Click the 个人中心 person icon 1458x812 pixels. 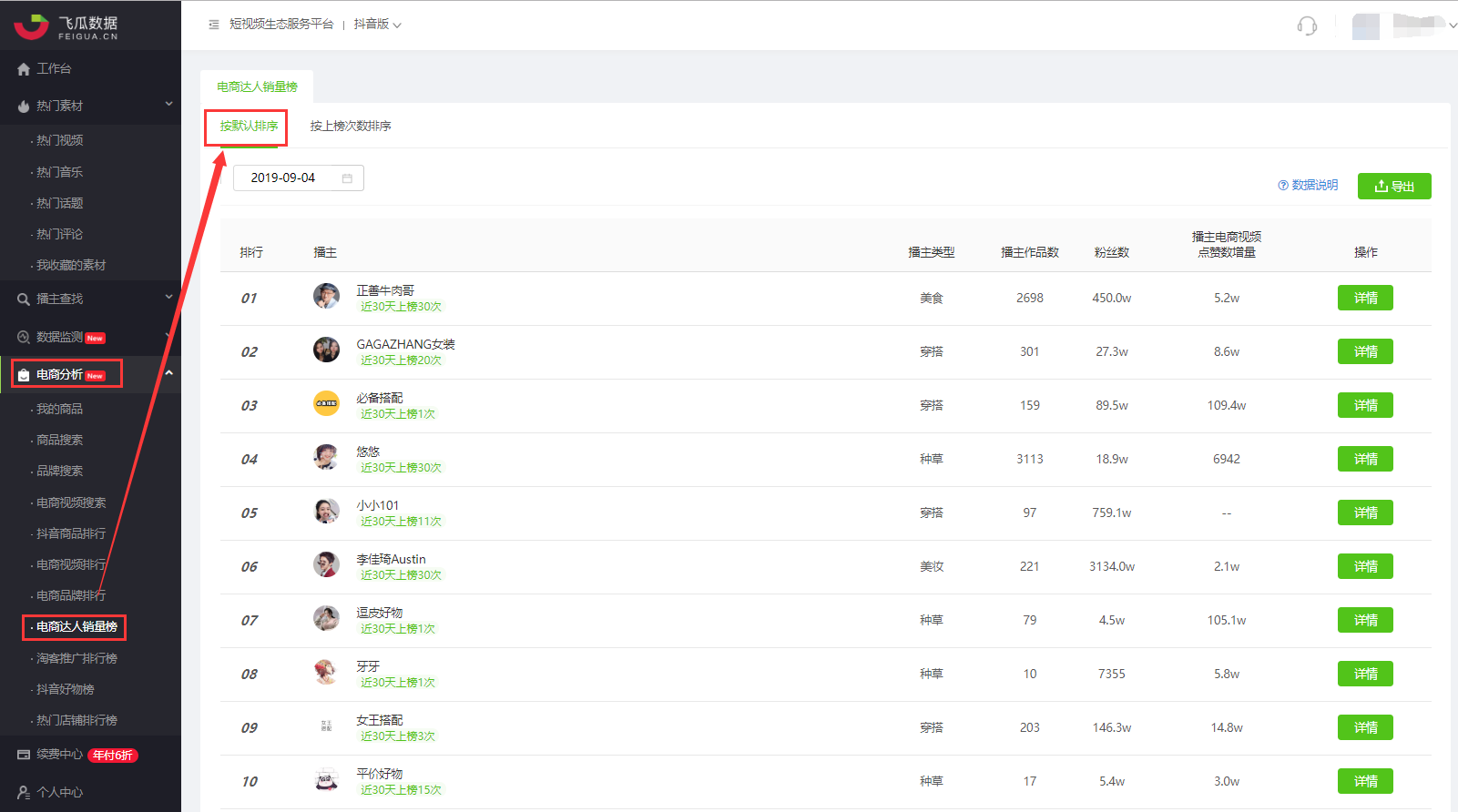click(24, 793)
